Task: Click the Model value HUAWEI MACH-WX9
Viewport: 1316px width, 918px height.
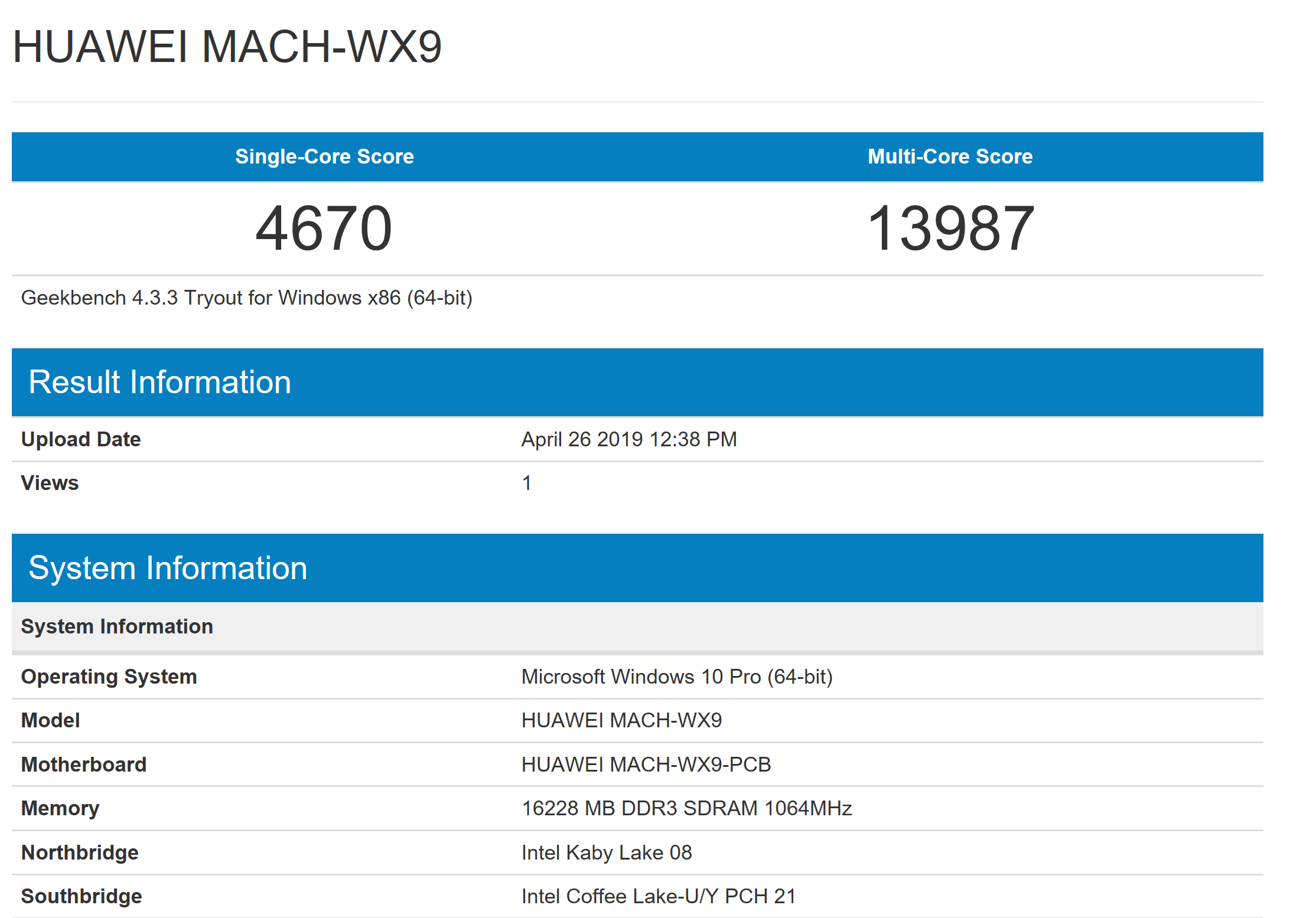Action: (x=621, y=720)
